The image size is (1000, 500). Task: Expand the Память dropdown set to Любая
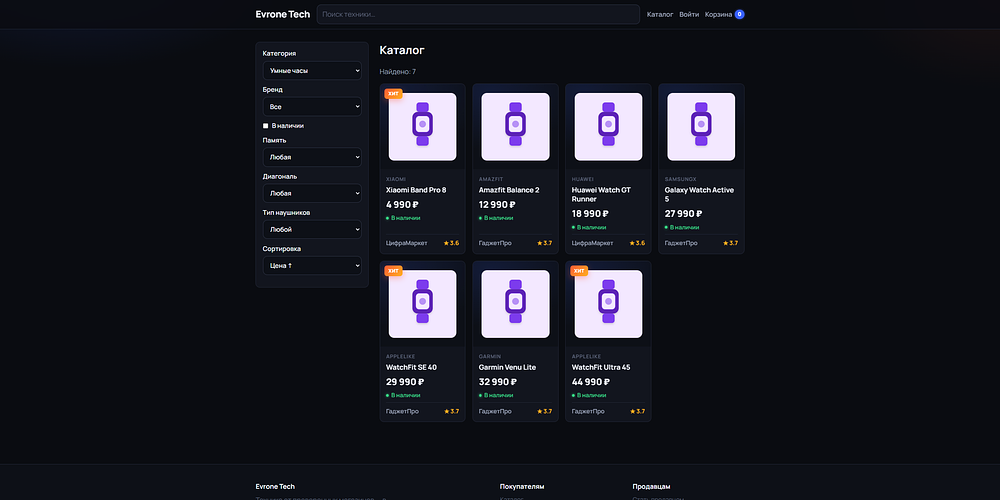312,157
